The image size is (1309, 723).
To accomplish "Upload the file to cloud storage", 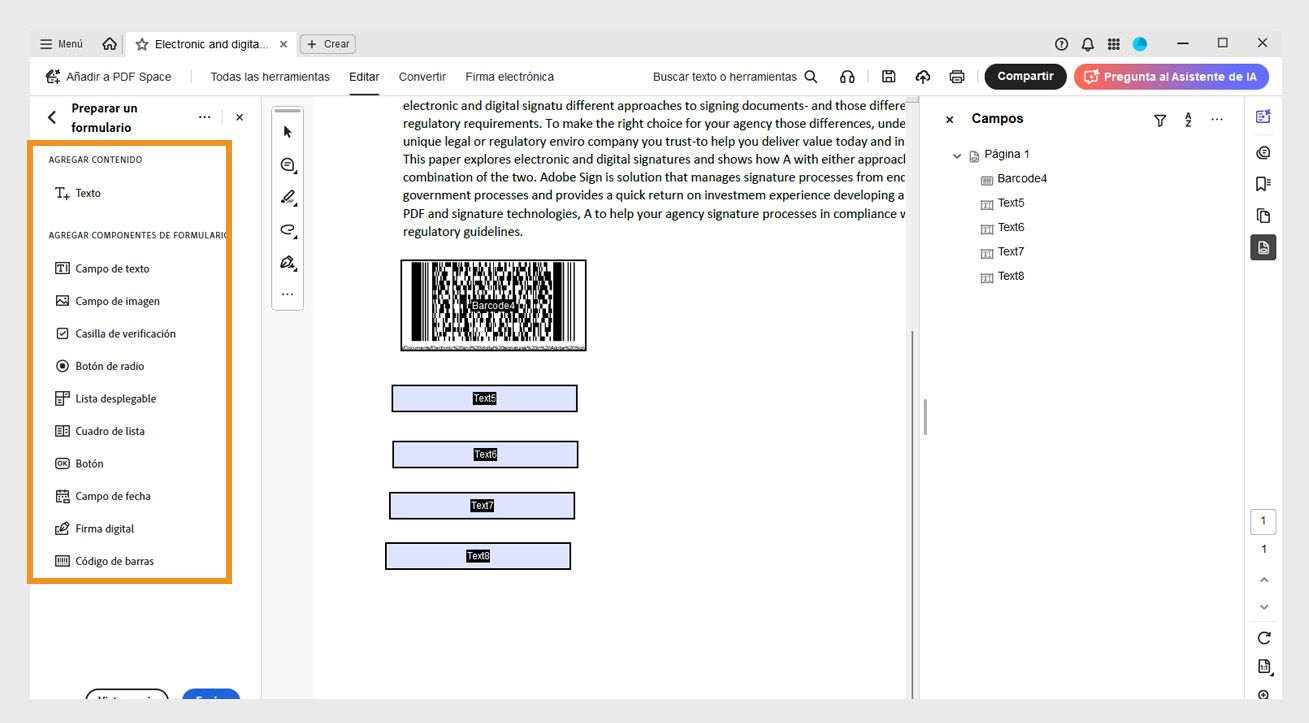I will click(x=922, y=77).
